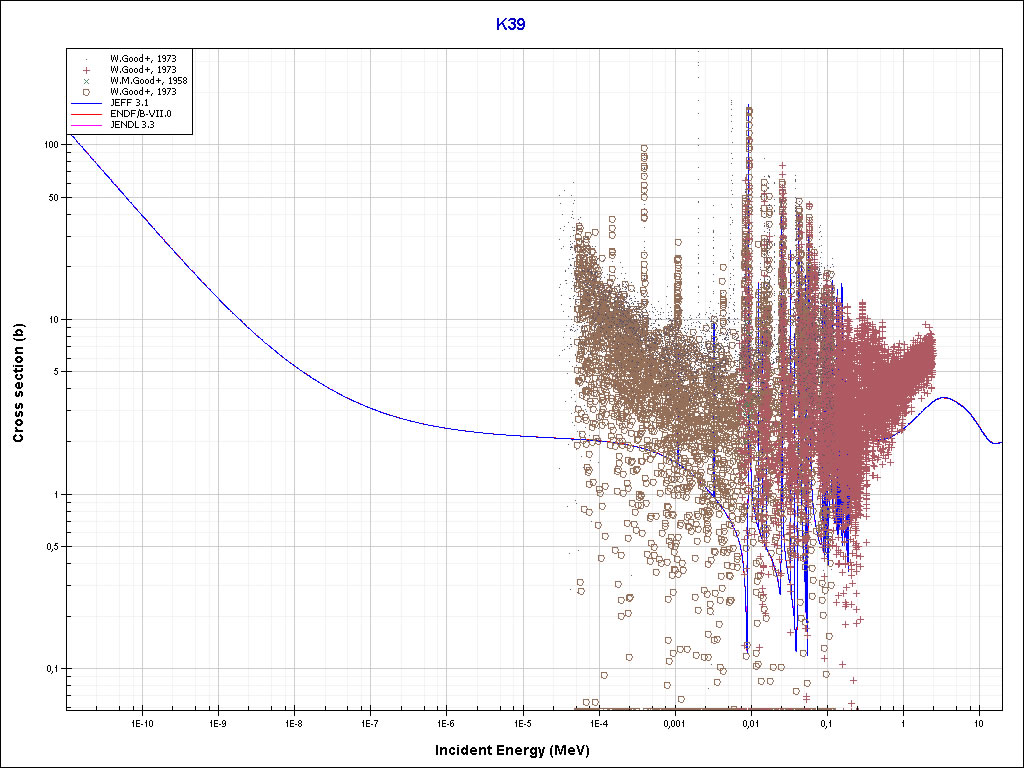1024x768 pixels.
Task: Click the 50 tick label on y-axis
Action: point(53,197)
